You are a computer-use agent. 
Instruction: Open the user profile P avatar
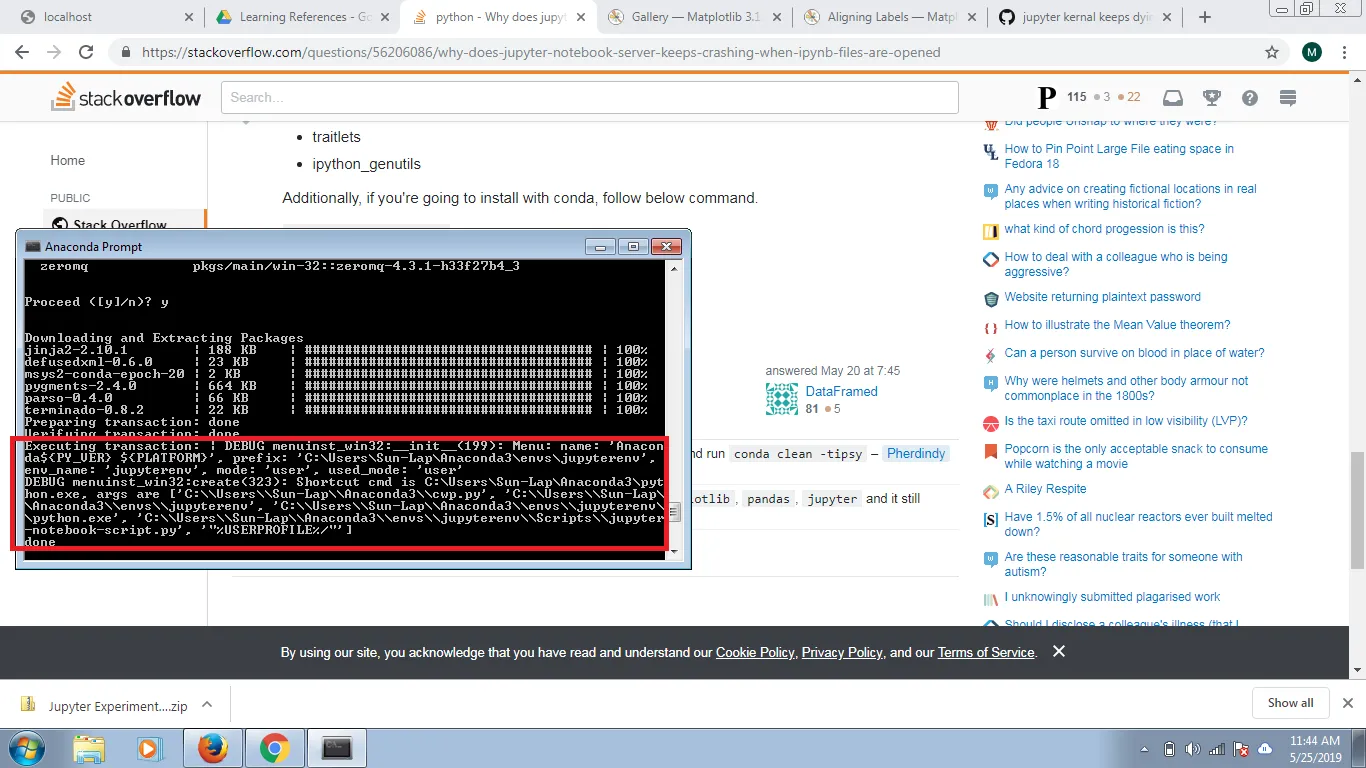[x=1047, y=97]
